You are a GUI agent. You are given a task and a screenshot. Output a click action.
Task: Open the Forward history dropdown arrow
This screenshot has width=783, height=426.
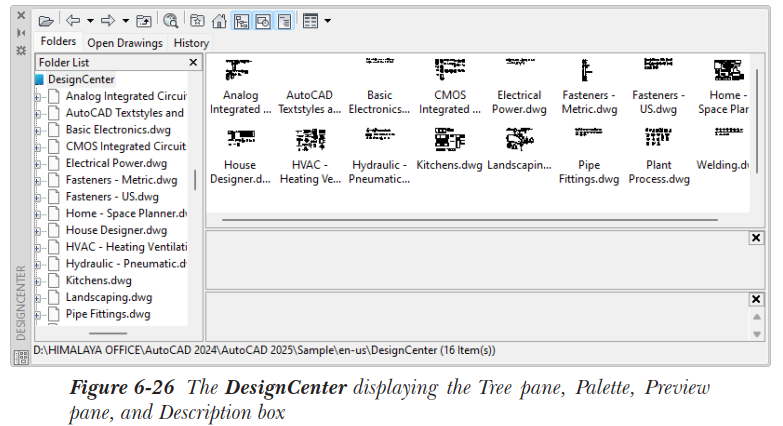click(x=125, y=21)
